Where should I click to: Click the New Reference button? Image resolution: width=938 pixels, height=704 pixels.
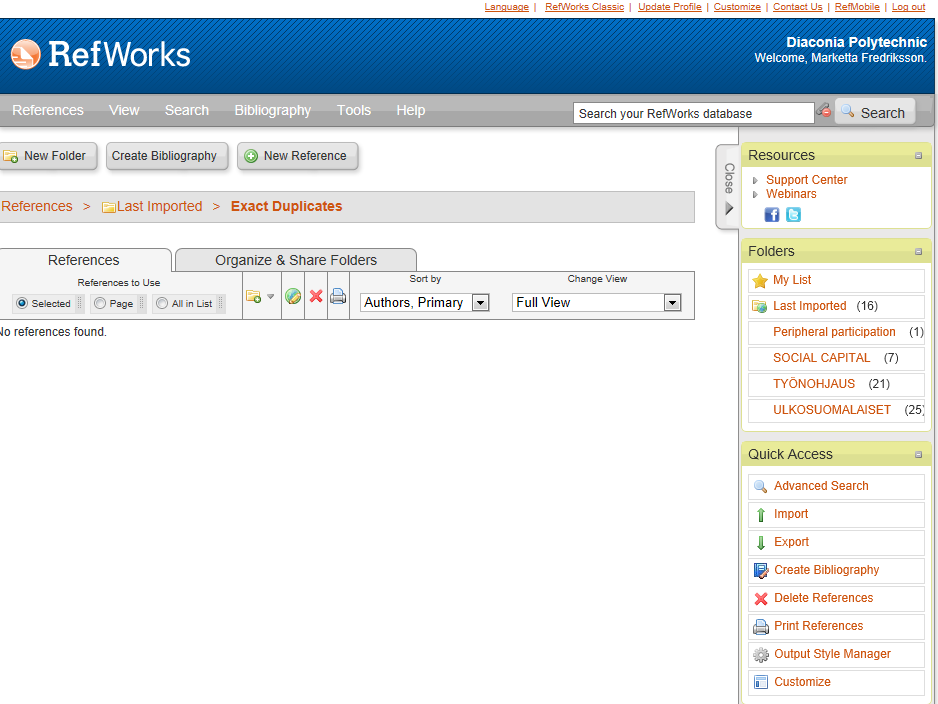tap(297, 156)
